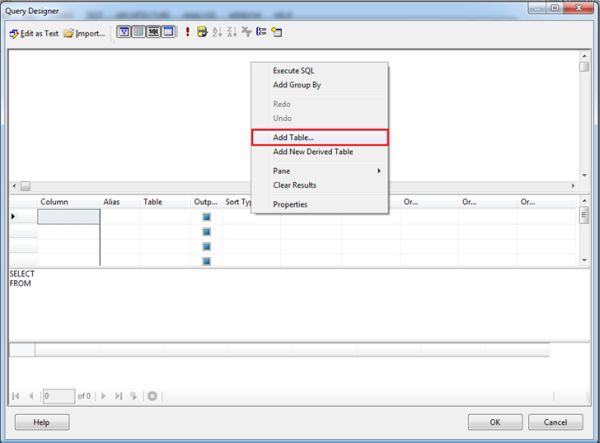Toggle Output checkbox in fourth grid row
The height and width of the screenshot is (443, 600).
coord(207,262)
